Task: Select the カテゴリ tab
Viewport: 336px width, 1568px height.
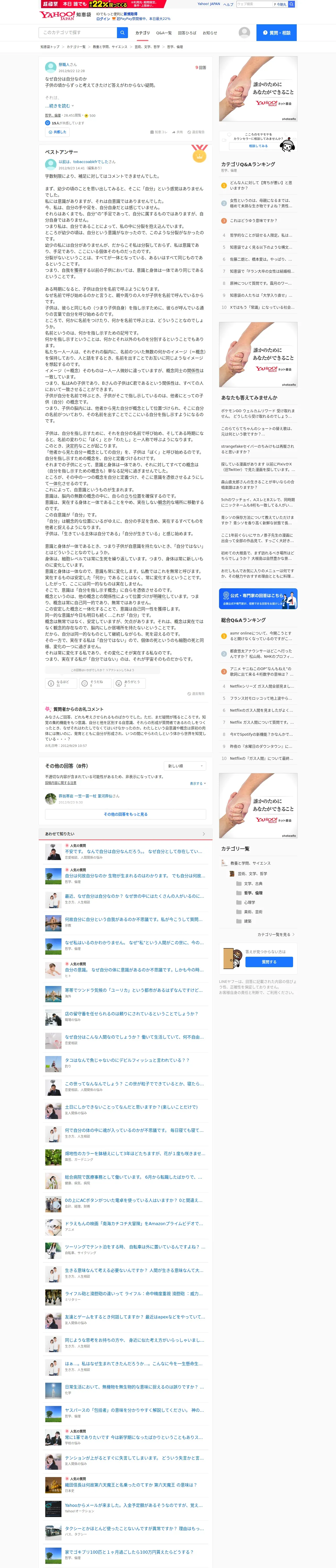Action: 142,33
